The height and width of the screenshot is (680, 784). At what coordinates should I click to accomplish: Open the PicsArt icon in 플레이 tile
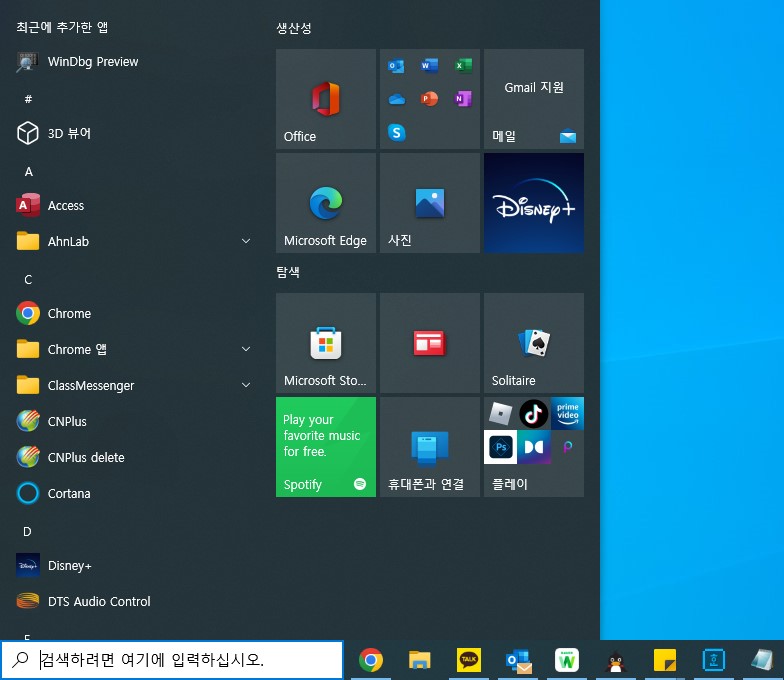click(568, 447)
